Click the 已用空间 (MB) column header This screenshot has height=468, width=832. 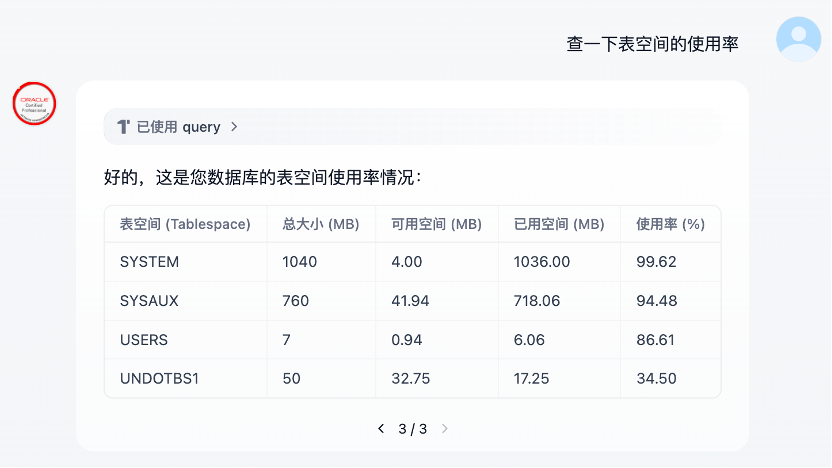click(x=559, y=224)
